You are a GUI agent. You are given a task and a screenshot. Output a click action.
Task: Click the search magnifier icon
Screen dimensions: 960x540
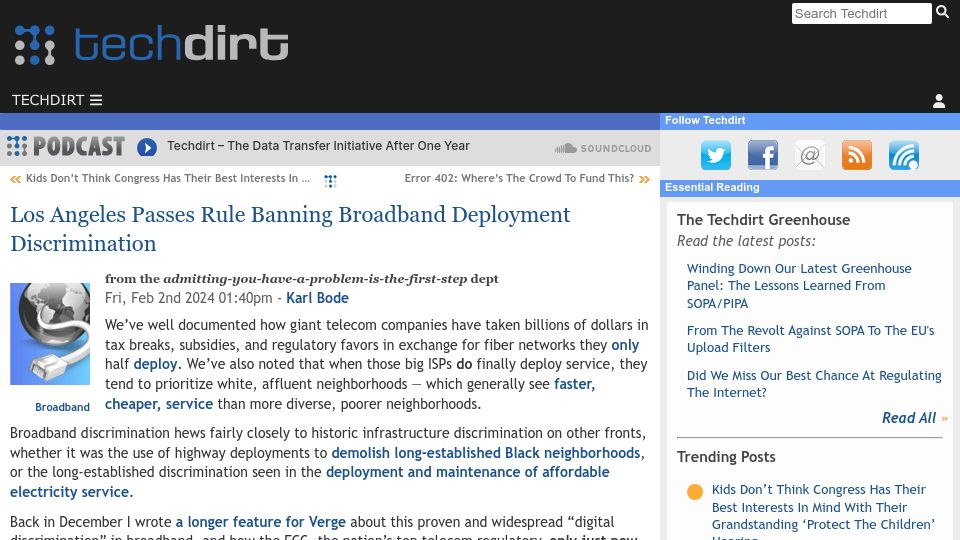click(942, 12)
